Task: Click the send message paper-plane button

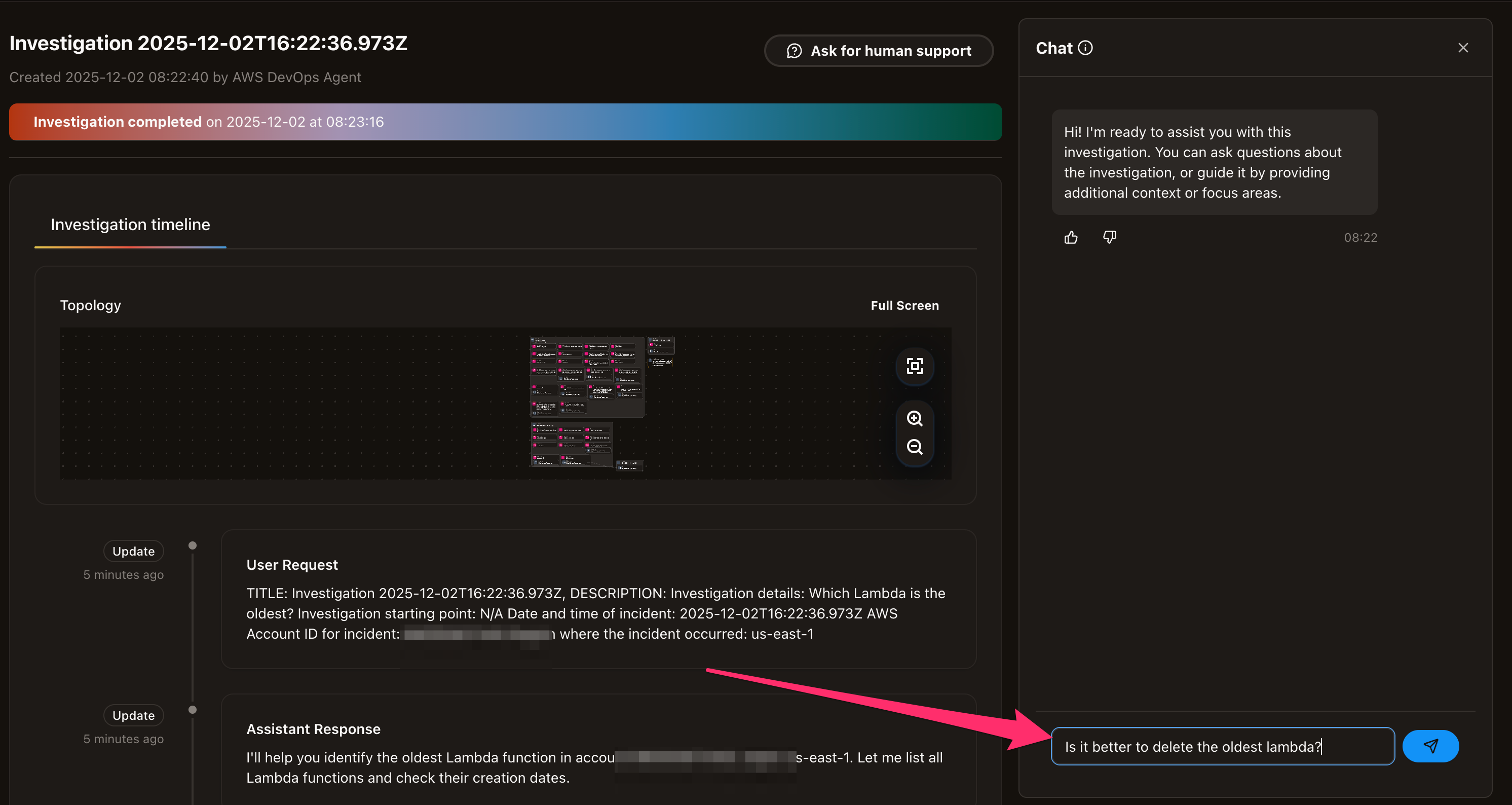Action: coord(1430,746)
